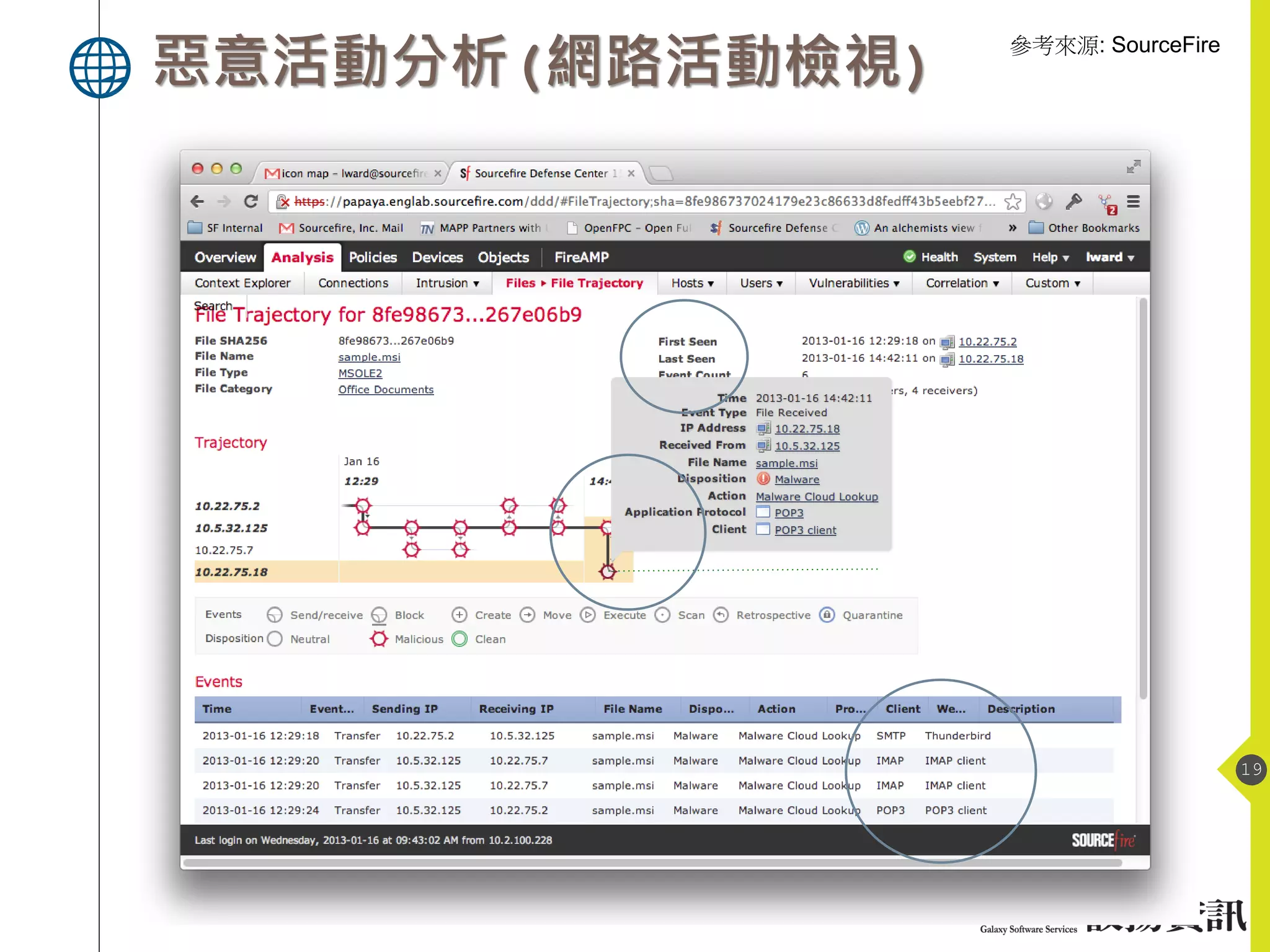
Task: Open the Help dropdown menu
Action: (x=1050, y=257)
